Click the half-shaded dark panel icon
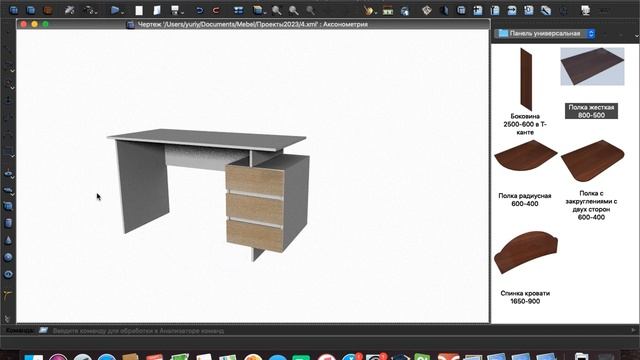 coord(444,10)
